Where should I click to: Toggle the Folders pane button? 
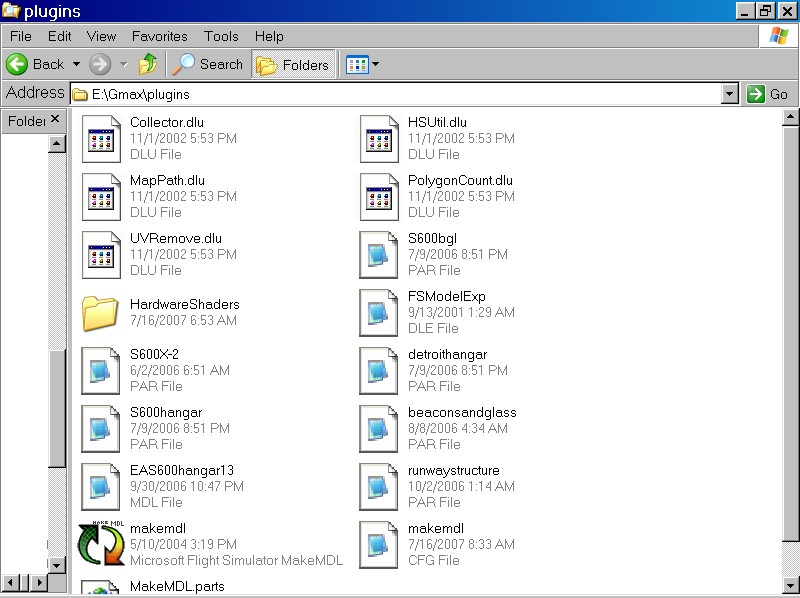(293, 65)
